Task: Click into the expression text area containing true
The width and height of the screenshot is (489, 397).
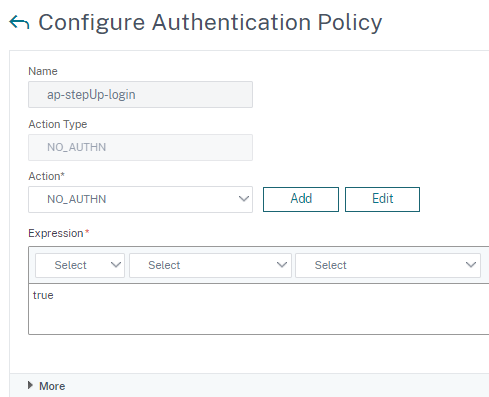Action: tap(259, 309)
